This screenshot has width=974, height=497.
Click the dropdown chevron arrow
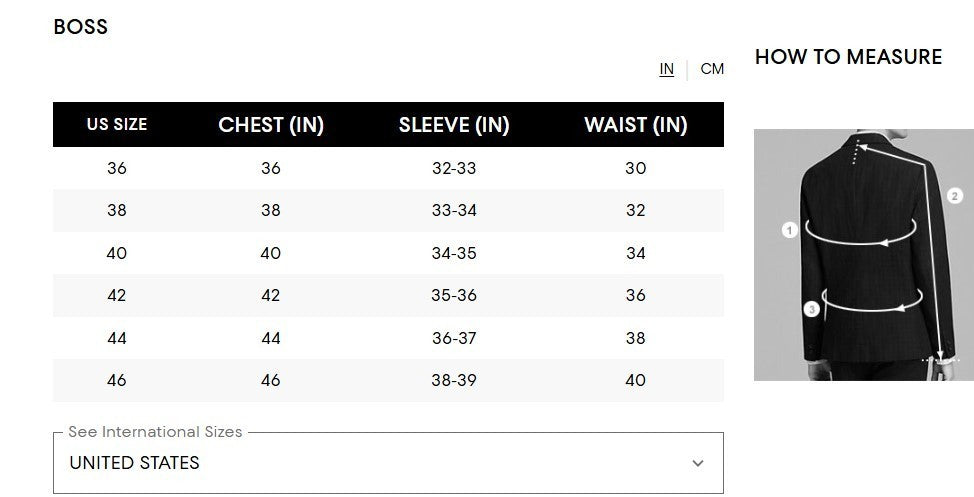tap(698, 463)
